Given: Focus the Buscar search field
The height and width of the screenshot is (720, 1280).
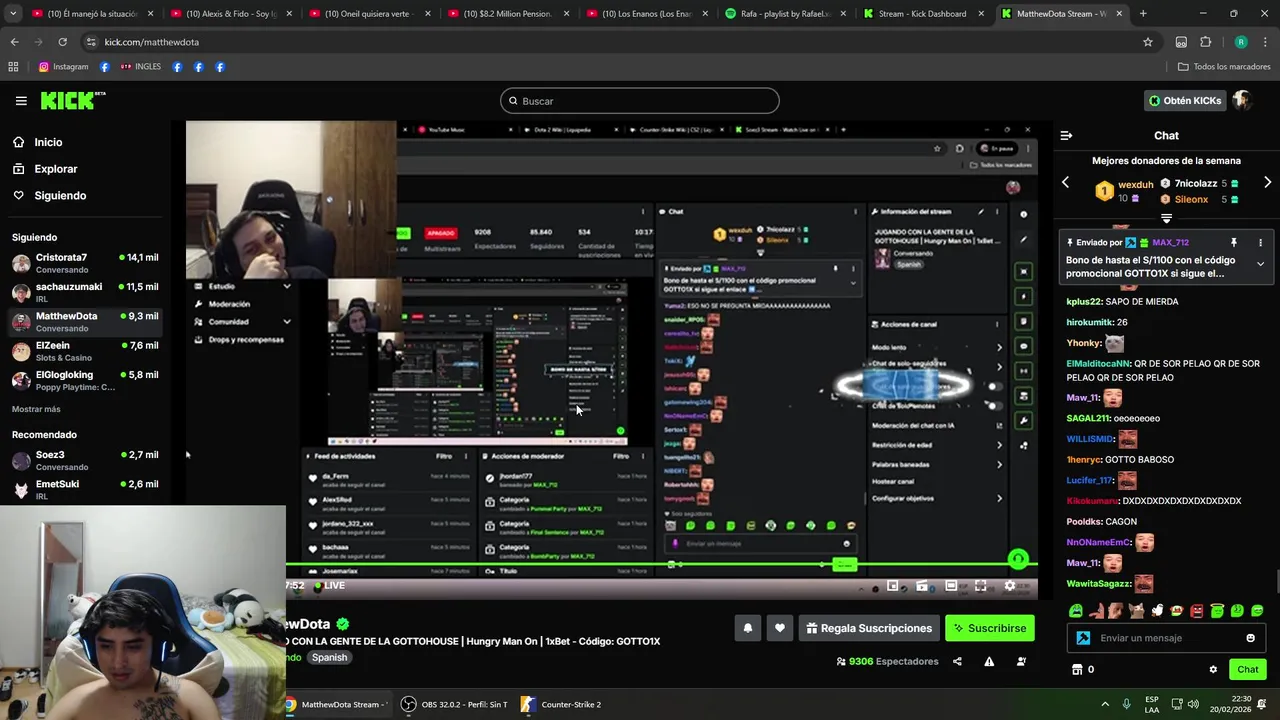Looking at the screenshot, I should point(640,101).
